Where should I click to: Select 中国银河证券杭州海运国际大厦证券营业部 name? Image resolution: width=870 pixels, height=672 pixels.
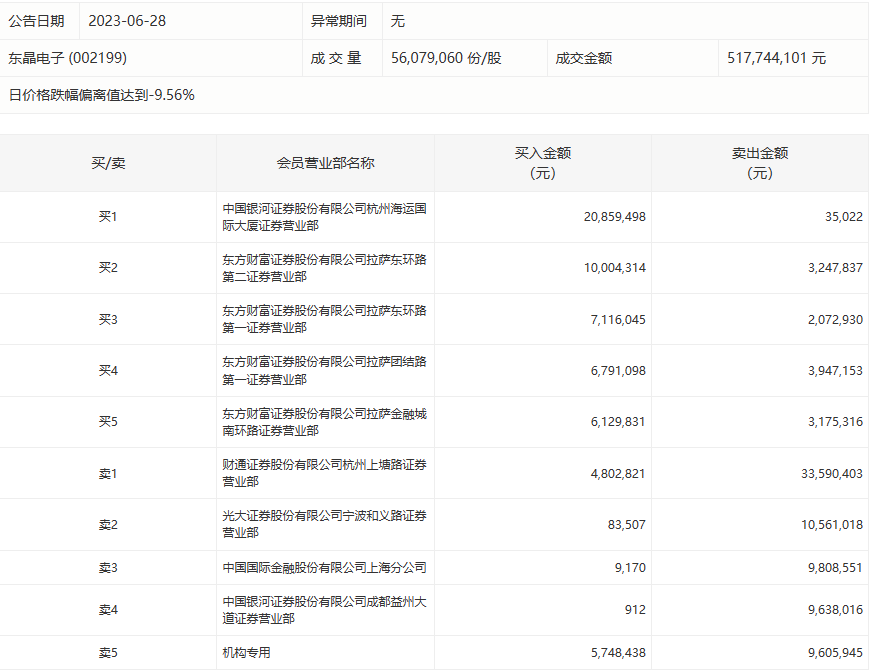pyautogui.click(x=325, y=217)
